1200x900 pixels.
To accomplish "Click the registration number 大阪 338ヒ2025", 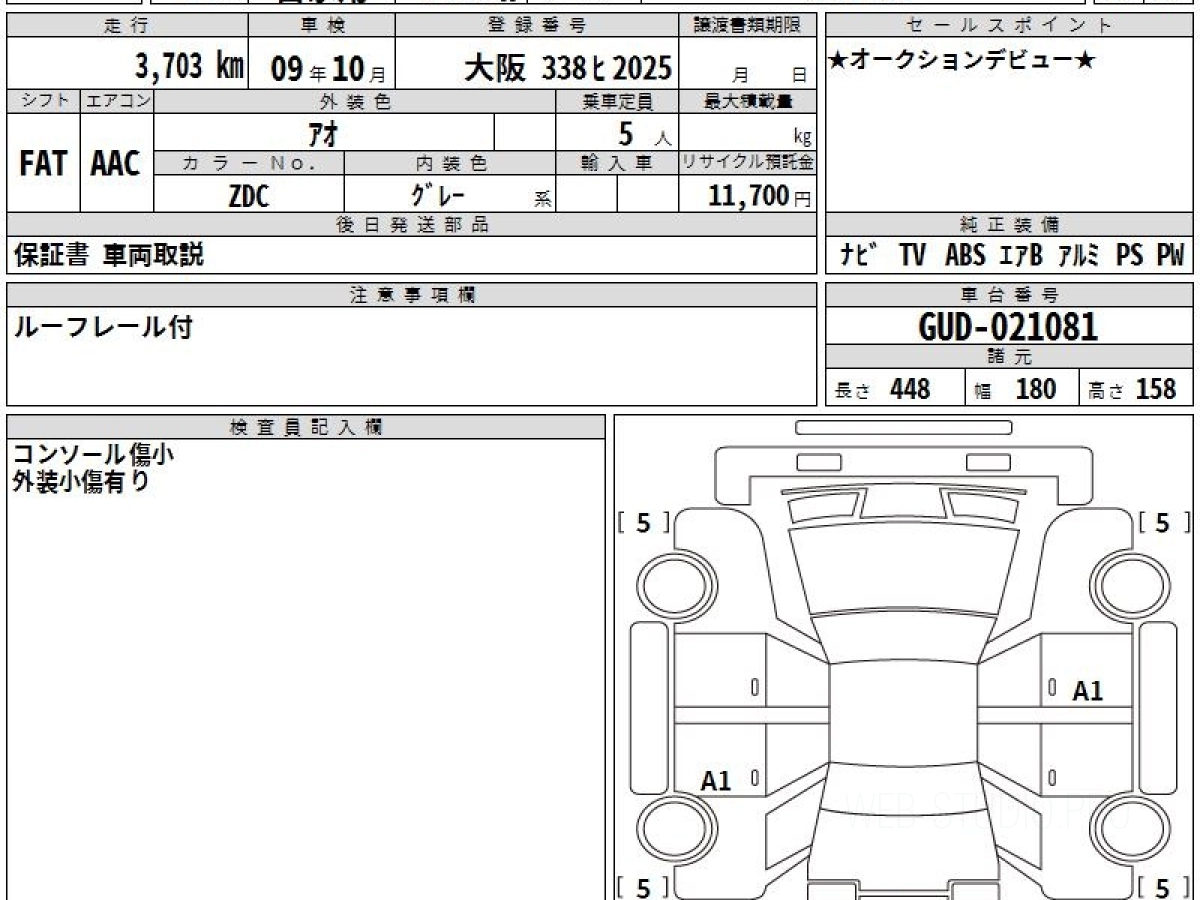I will click(567, 68).
